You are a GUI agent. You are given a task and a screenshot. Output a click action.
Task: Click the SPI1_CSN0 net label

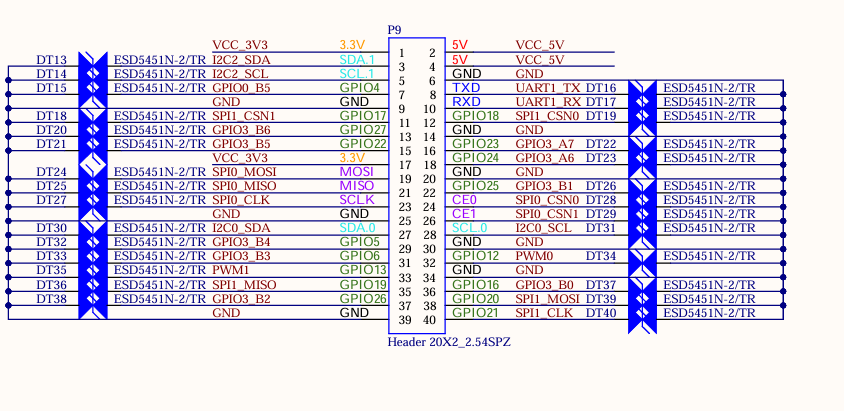coord(547,116)
